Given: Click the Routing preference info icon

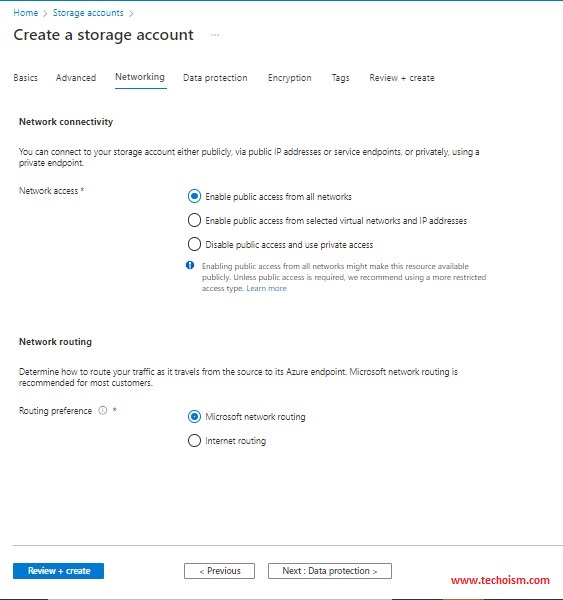Looking at the screenshot, I should click(103, 410).
